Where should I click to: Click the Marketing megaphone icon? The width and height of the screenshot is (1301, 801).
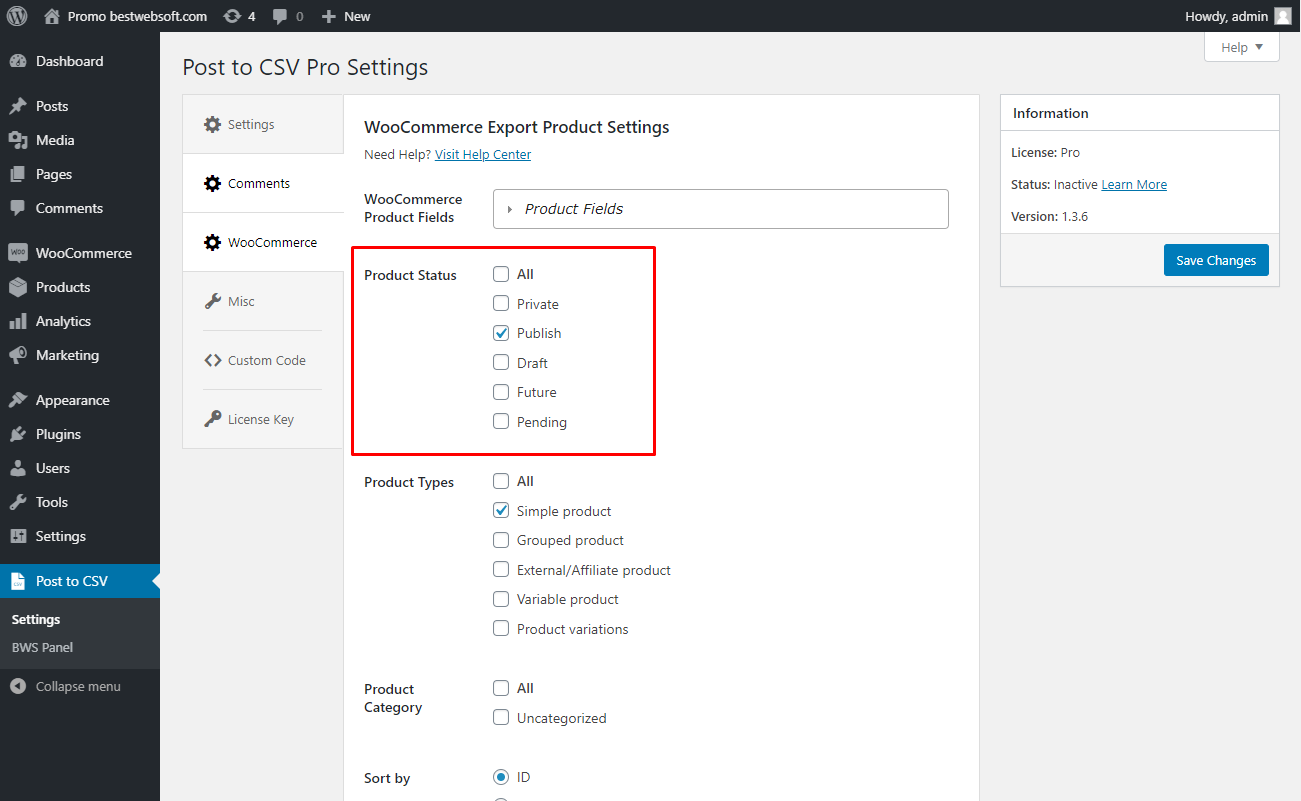(x=18, y=355)
